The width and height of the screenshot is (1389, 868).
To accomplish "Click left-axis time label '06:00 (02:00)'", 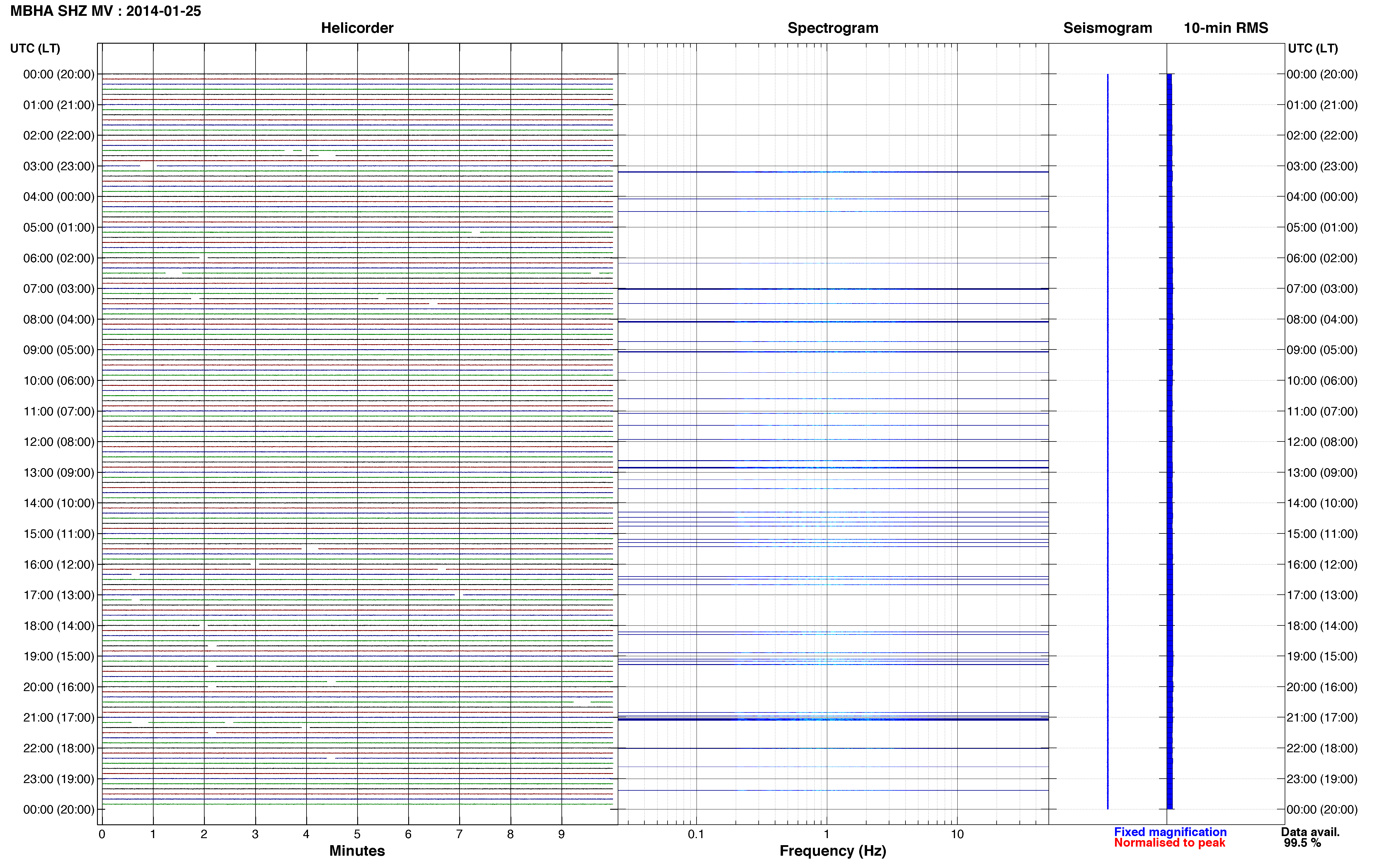I will [59, 258].
